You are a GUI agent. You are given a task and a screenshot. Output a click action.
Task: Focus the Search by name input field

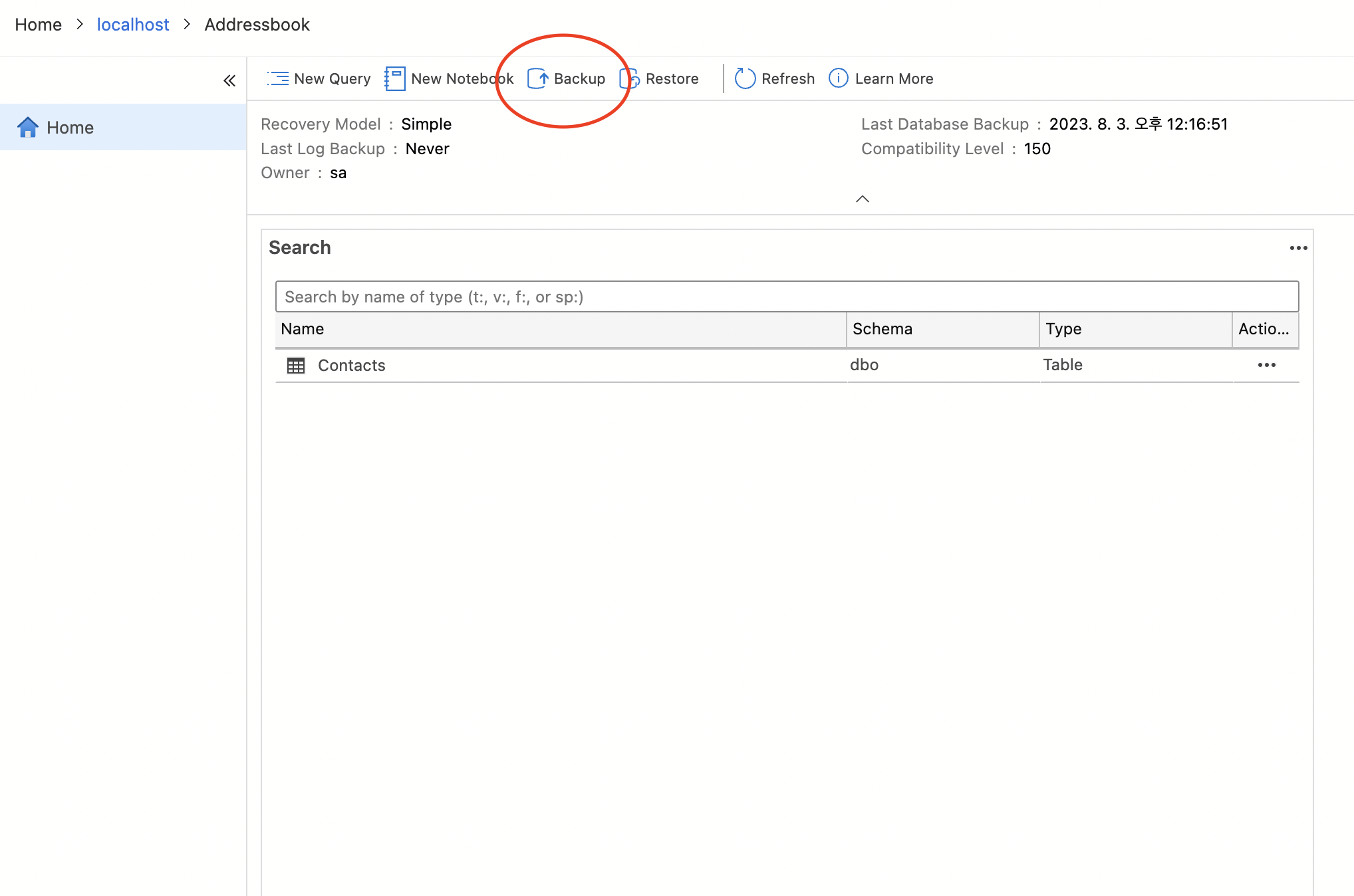pyautogui.click(x=787, y=296)
